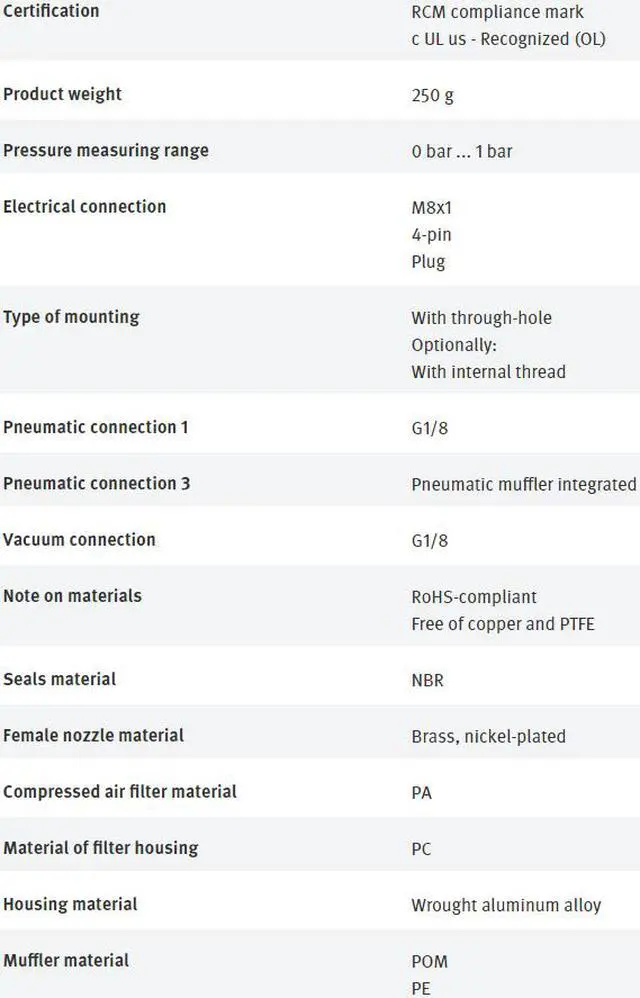Click the Wrought aluminum alloy value
640x998 pixels.
(x=506, y=905)
